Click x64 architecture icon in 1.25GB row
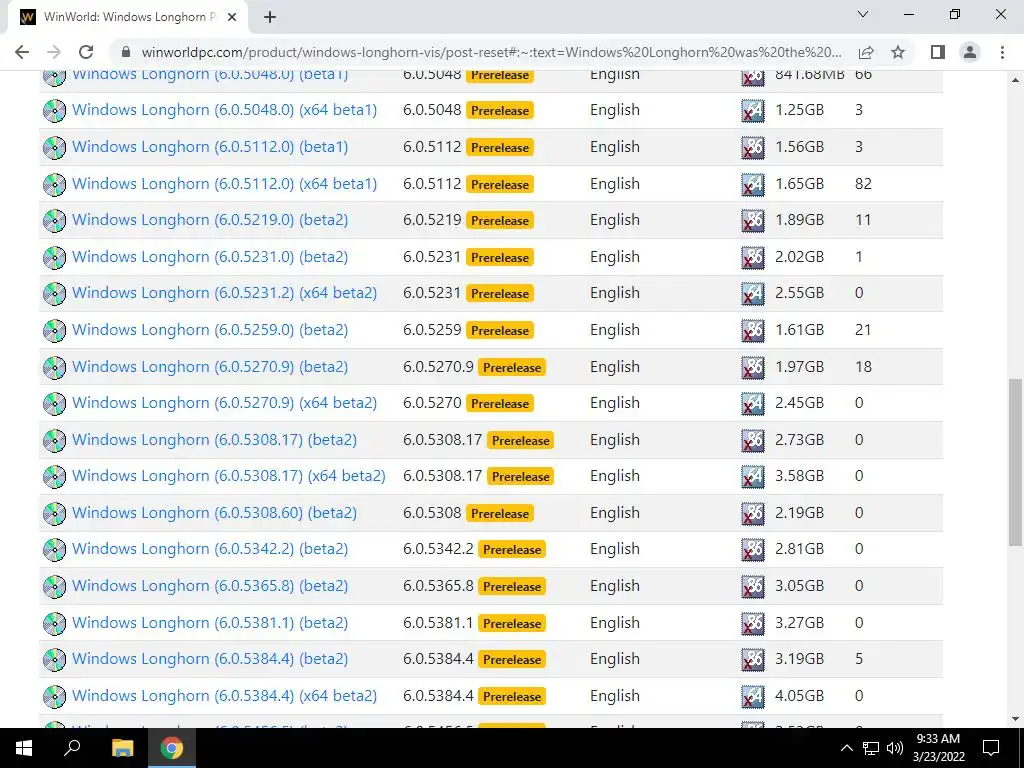This screenshot has width=1024, height=768. click(x=753, y=110)
